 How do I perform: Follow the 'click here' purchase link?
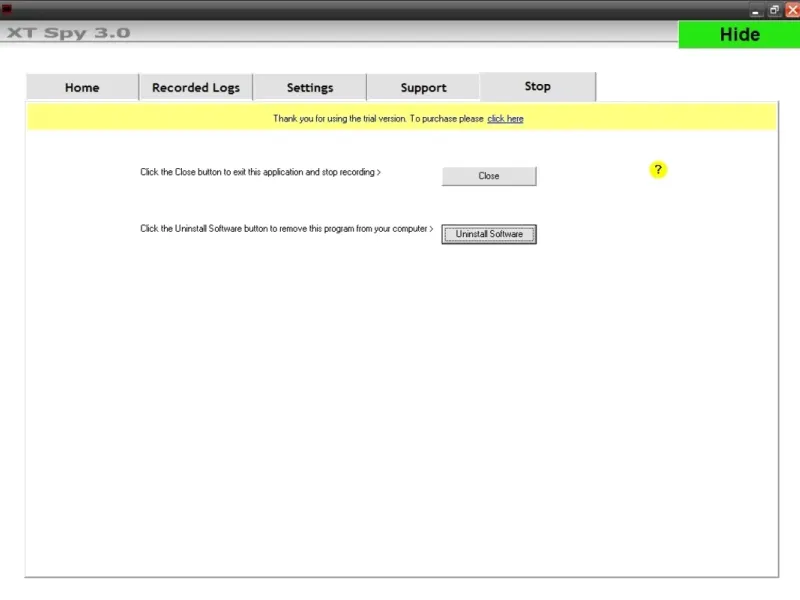point(505,119)
